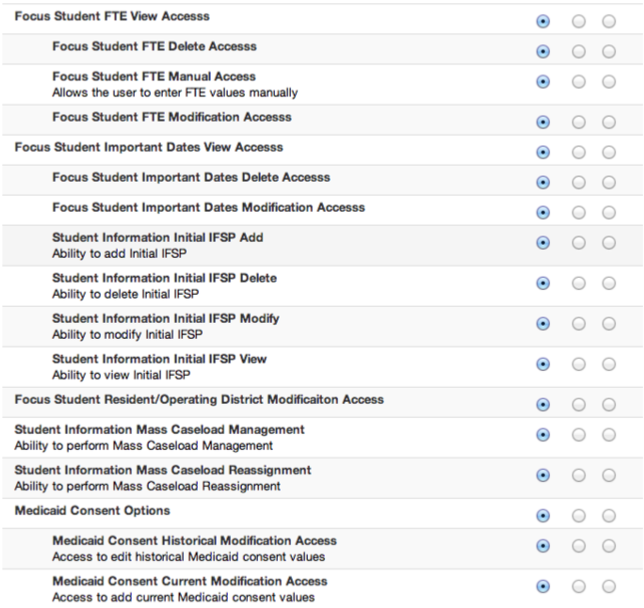Select middle radio for Important Dates Delete Accesss
644x608 pixels.
tap(579, 182)
